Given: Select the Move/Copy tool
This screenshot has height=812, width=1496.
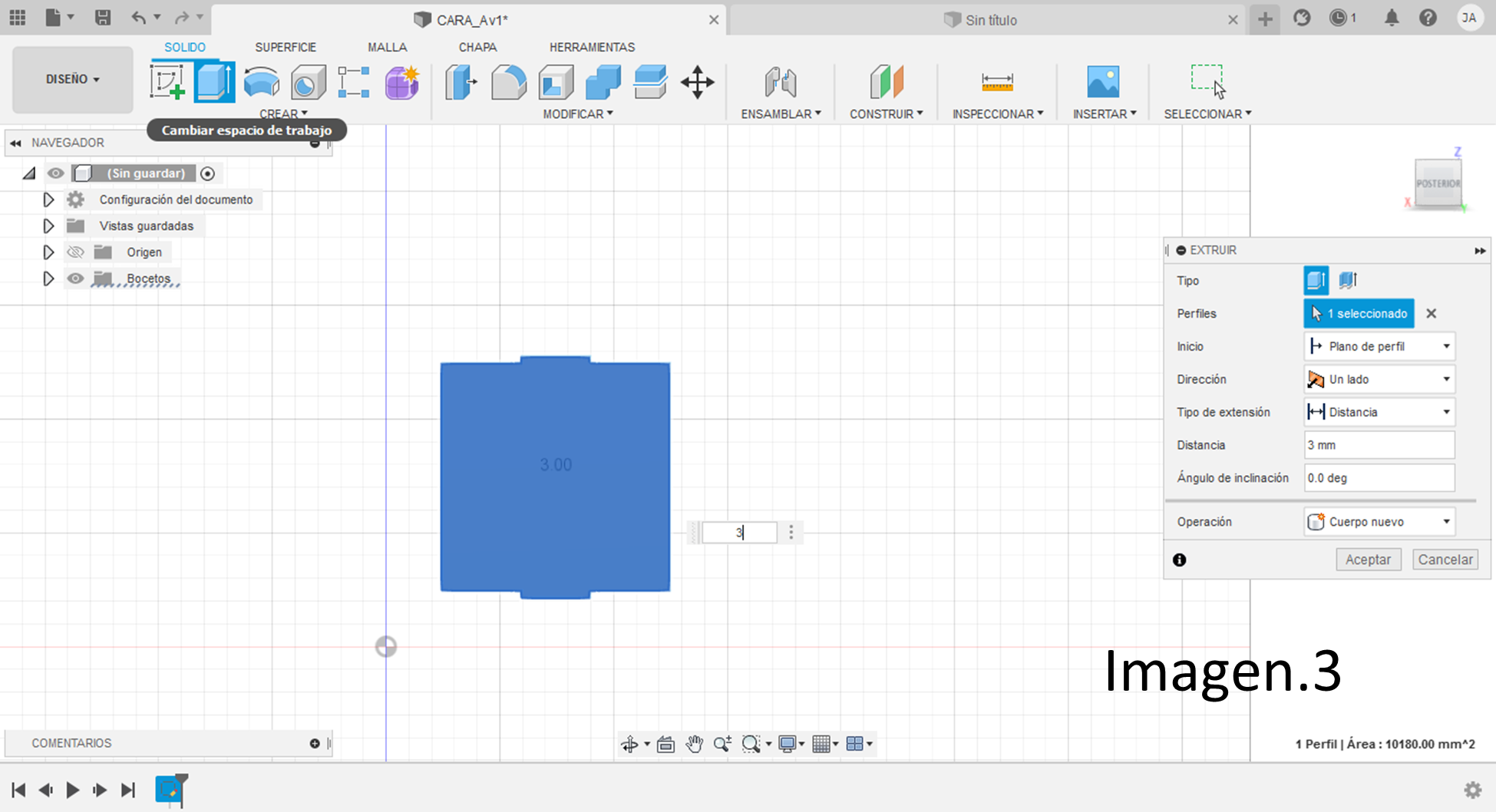Looking at the screenshot, I should click(698, 82).
